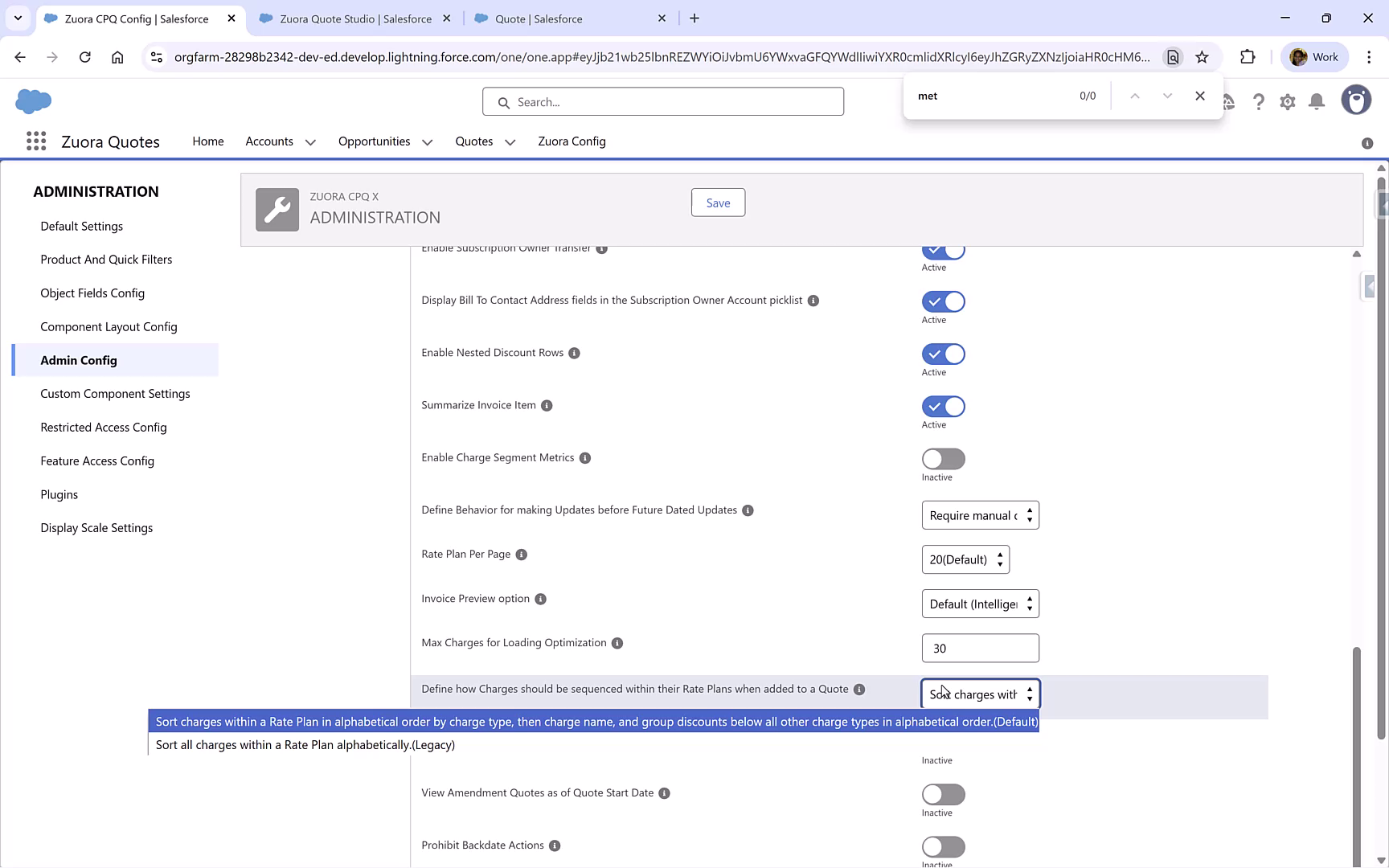Image resolution: width=1389 pixels, height=868 pixels.
Task: Click the Salesforce help question mark icon
Action: click(x=1259, y=101)
